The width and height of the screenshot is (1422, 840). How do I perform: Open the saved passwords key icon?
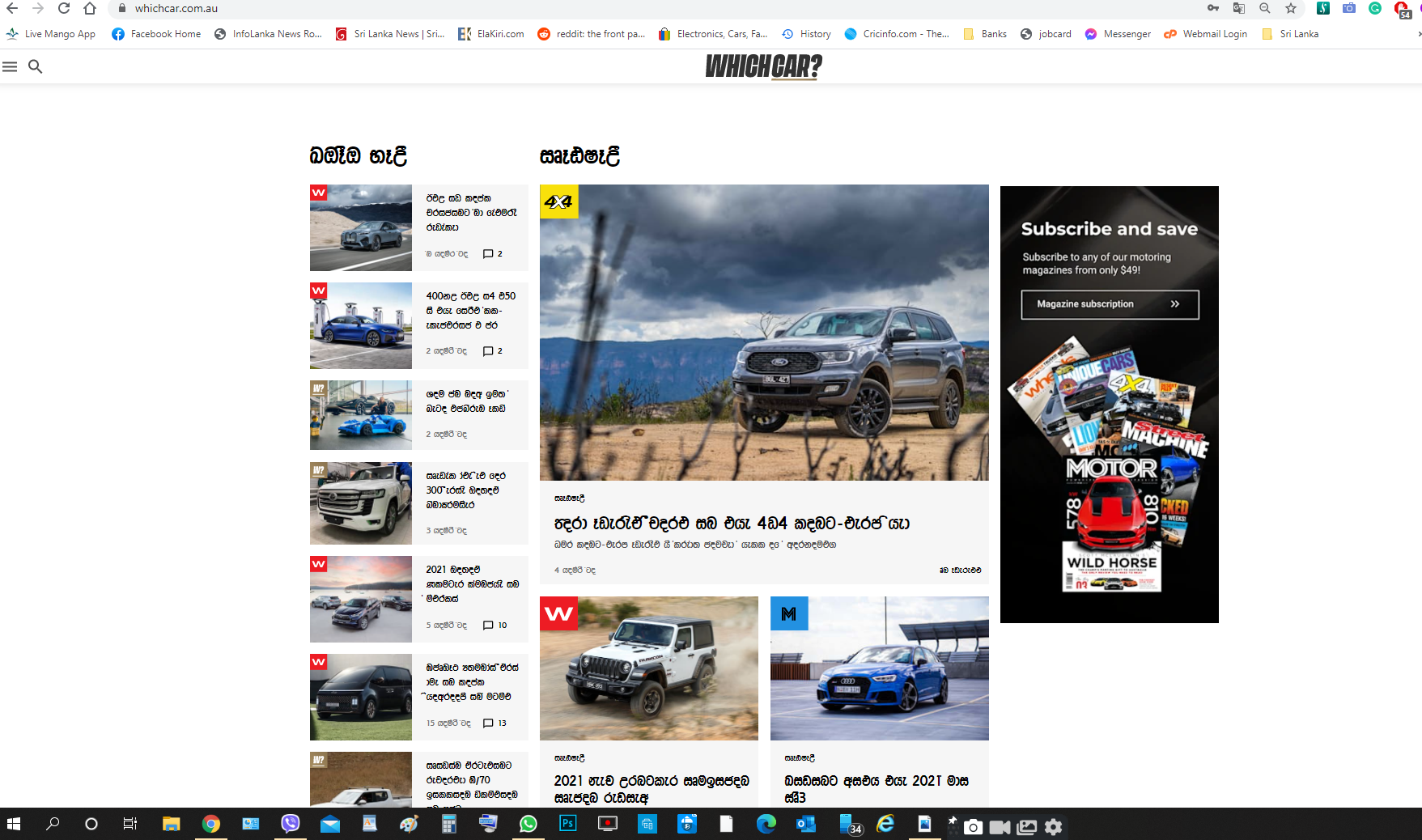point(1212,8)
